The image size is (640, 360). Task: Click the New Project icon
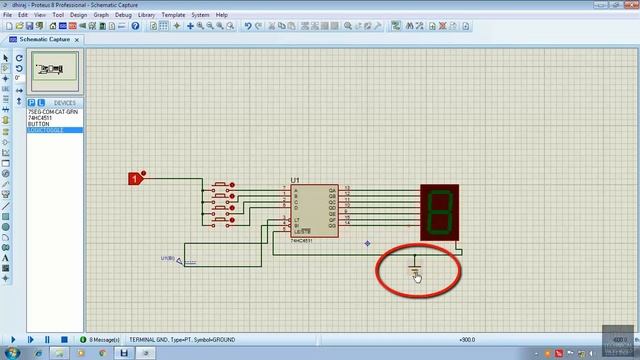(x=9, y=26)
